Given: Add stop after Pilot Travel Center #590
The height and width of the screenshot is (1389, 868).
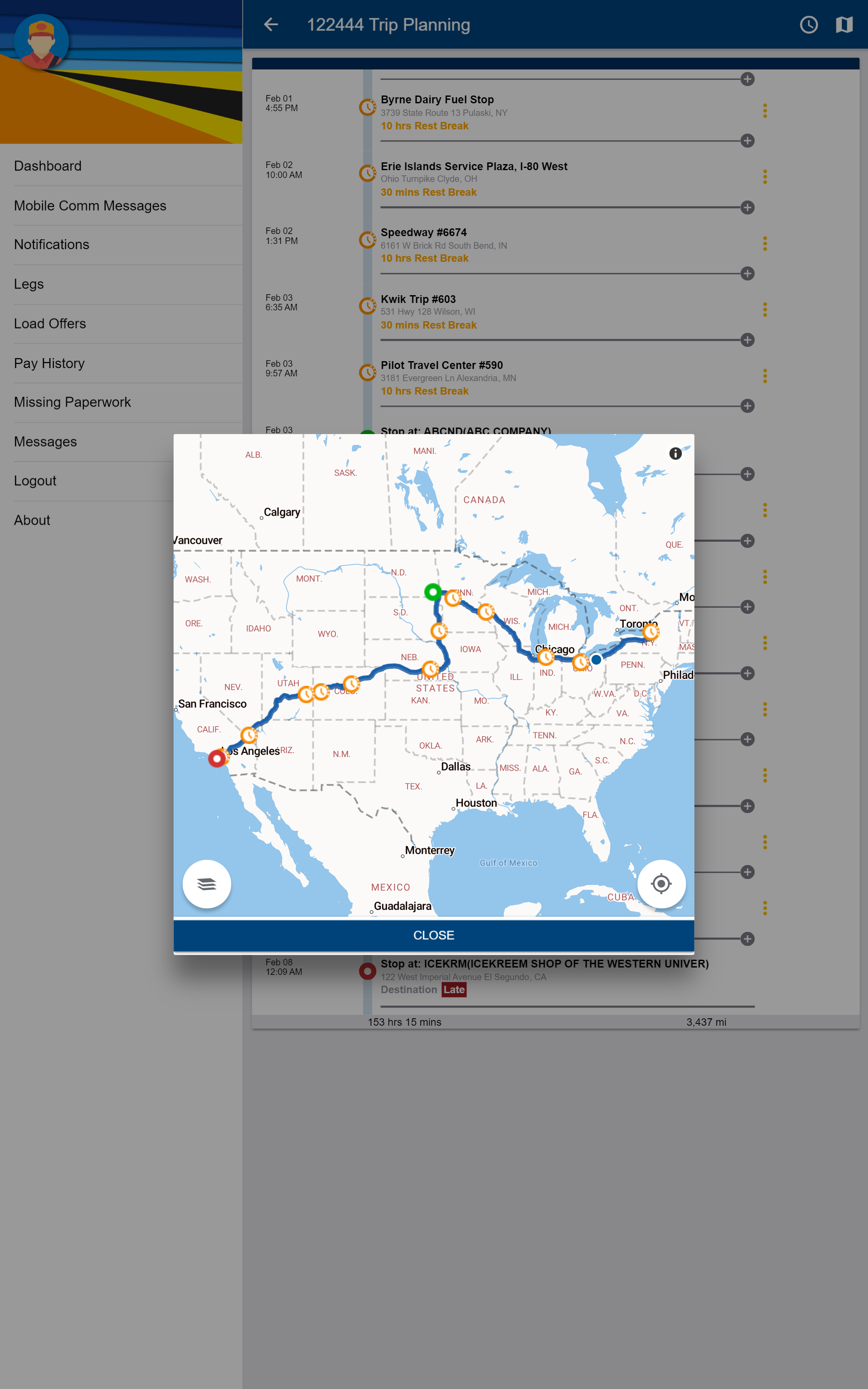Looking at the screenshot, I should pyautogui.click(x=747, y=406).
